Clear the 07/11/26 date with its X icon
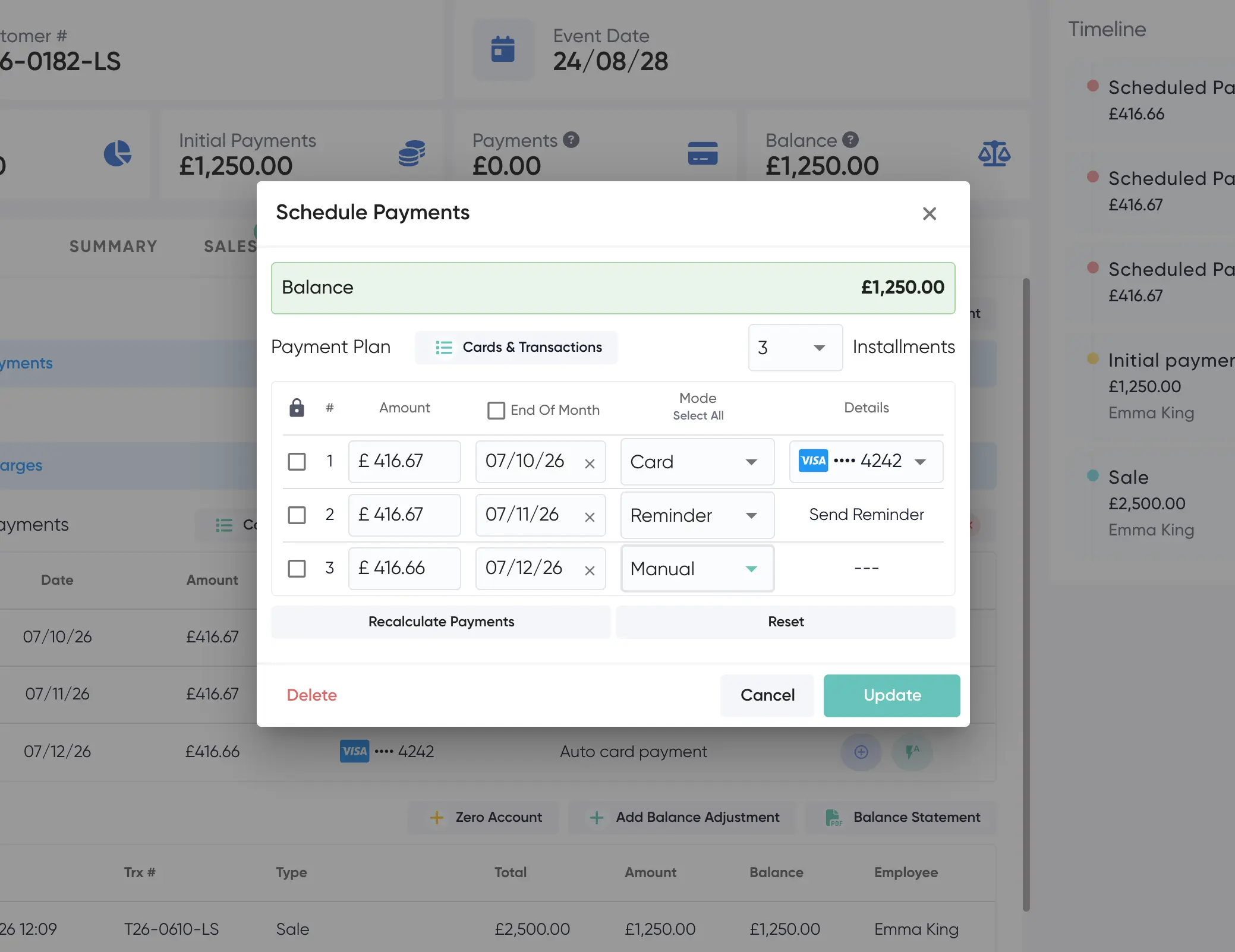The height and width of the screenshot is (952, 1235). click(x=590, y=517)
